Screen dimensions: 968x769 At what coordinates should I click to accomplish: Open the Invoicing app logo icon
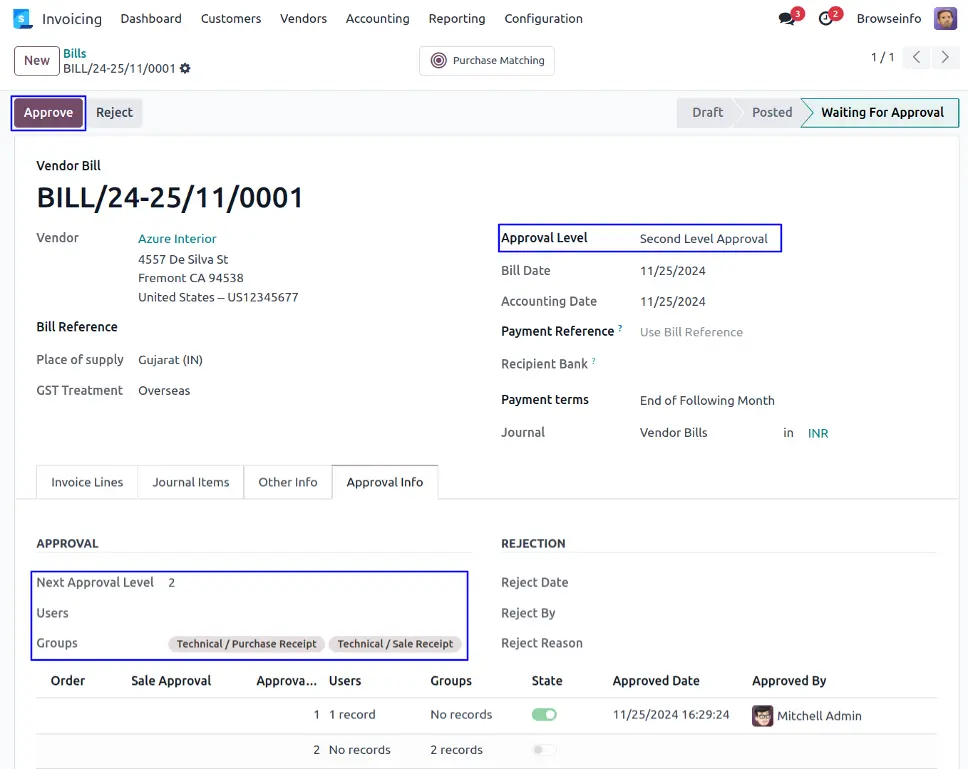(x=22, y=19)
